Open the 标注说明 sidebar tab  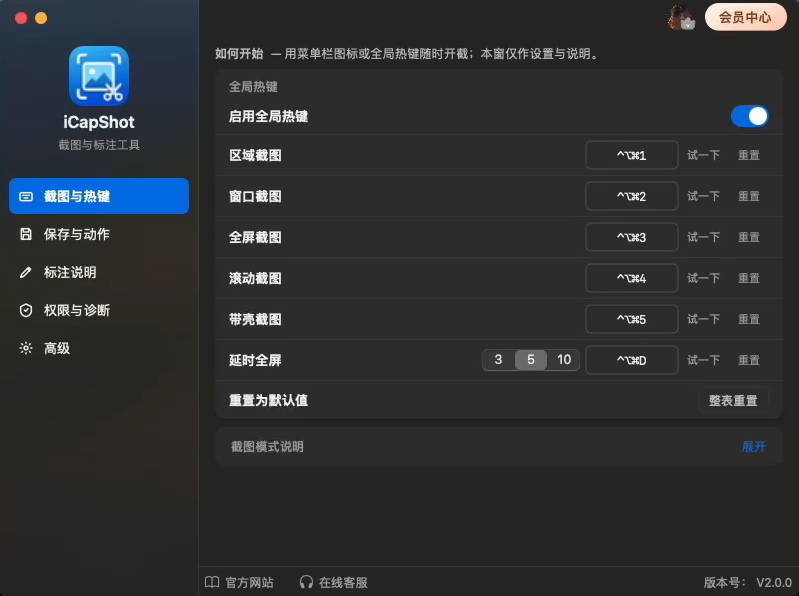click(x=99, y=273)
